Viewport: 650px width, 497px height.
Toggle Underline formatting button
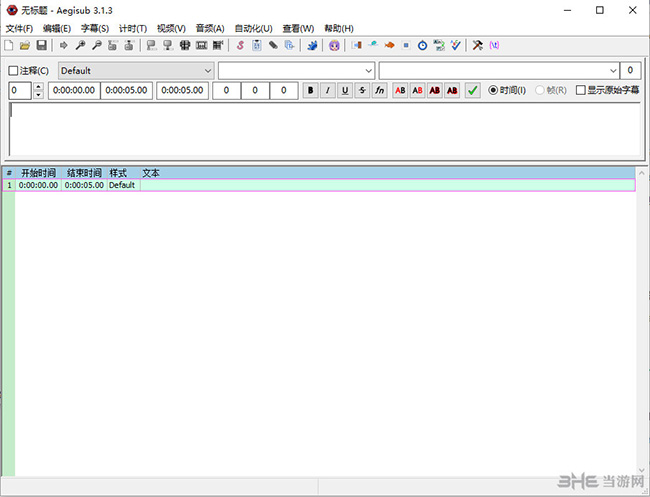(x=345, y=90)
